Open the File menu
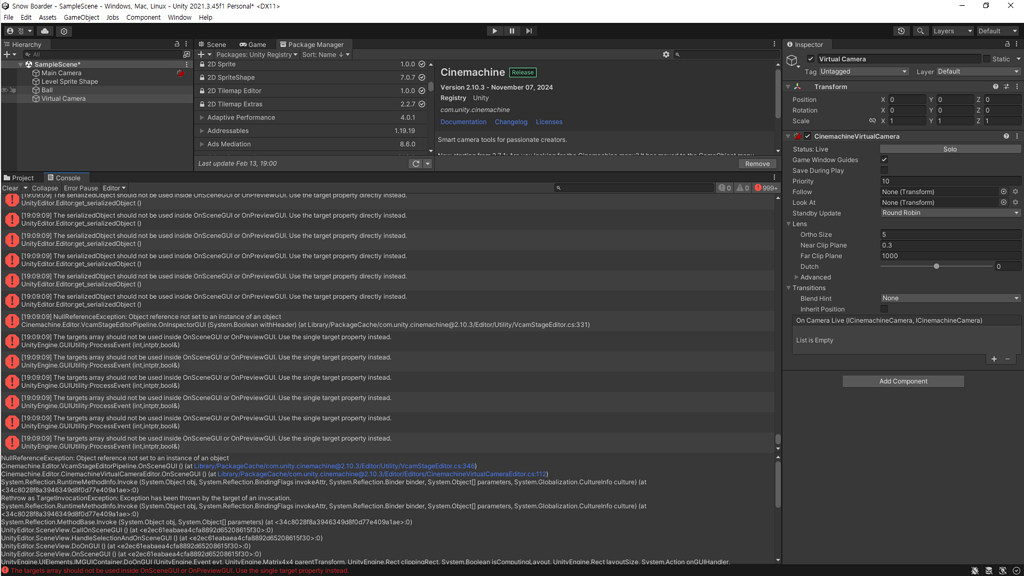This screenshot has width=1024, height=576. [8, 18]
